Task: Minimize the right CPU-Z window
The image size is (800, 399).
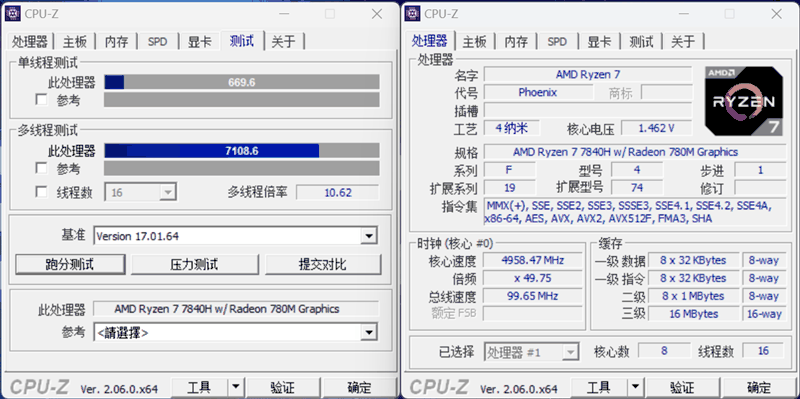Action: click(x=684, y=14)
